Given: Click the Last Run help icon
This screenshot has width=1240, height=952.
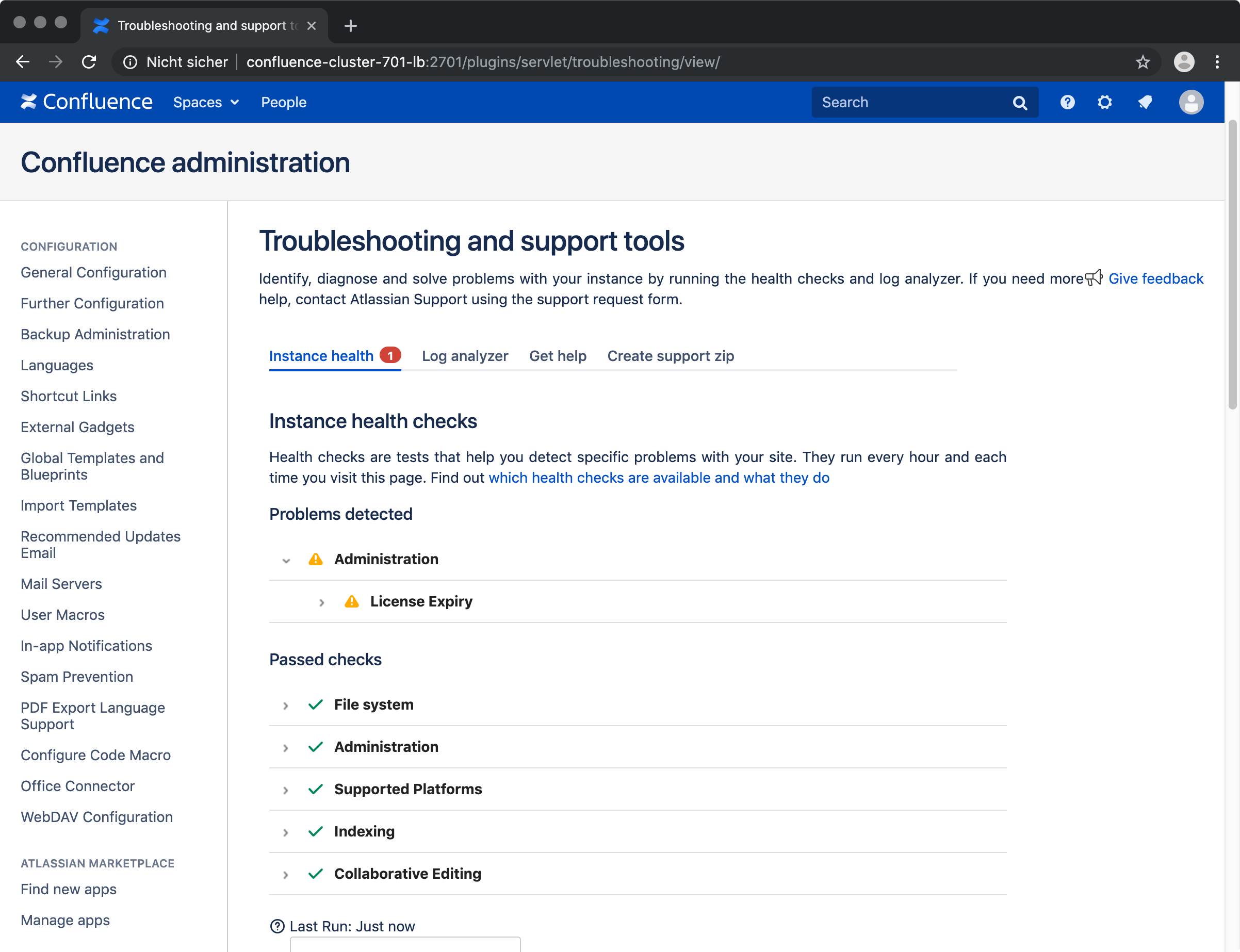Looking at the screenshot, I should (277, 926).
